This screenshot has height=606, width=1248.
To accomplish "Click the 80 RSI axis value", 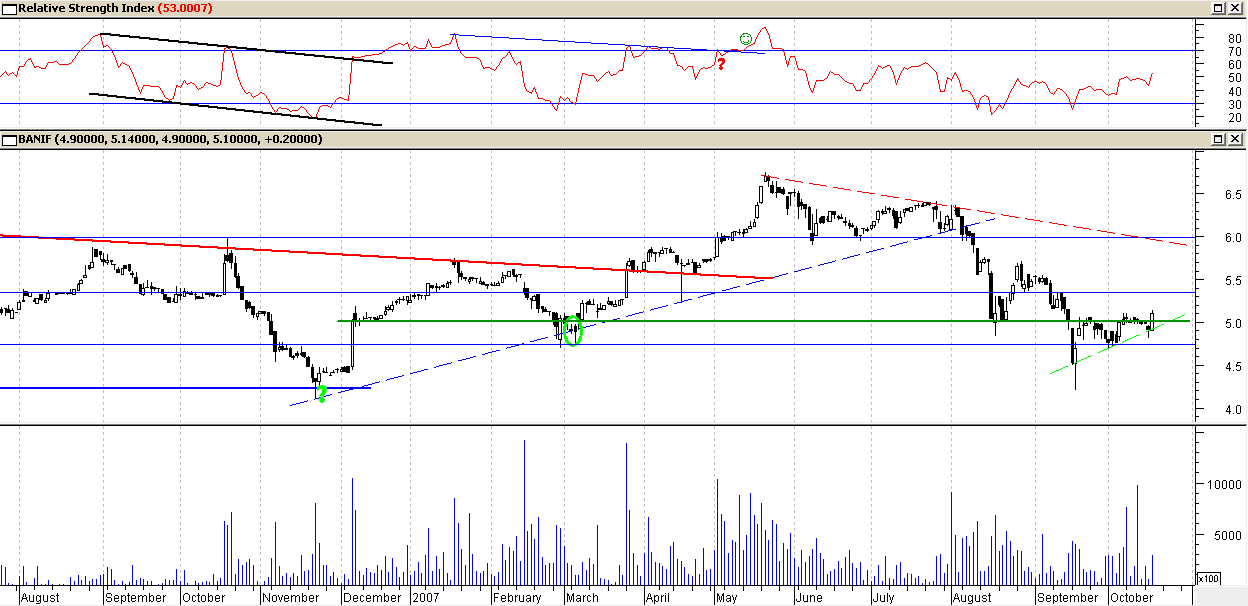I will tap(1234, 38).
